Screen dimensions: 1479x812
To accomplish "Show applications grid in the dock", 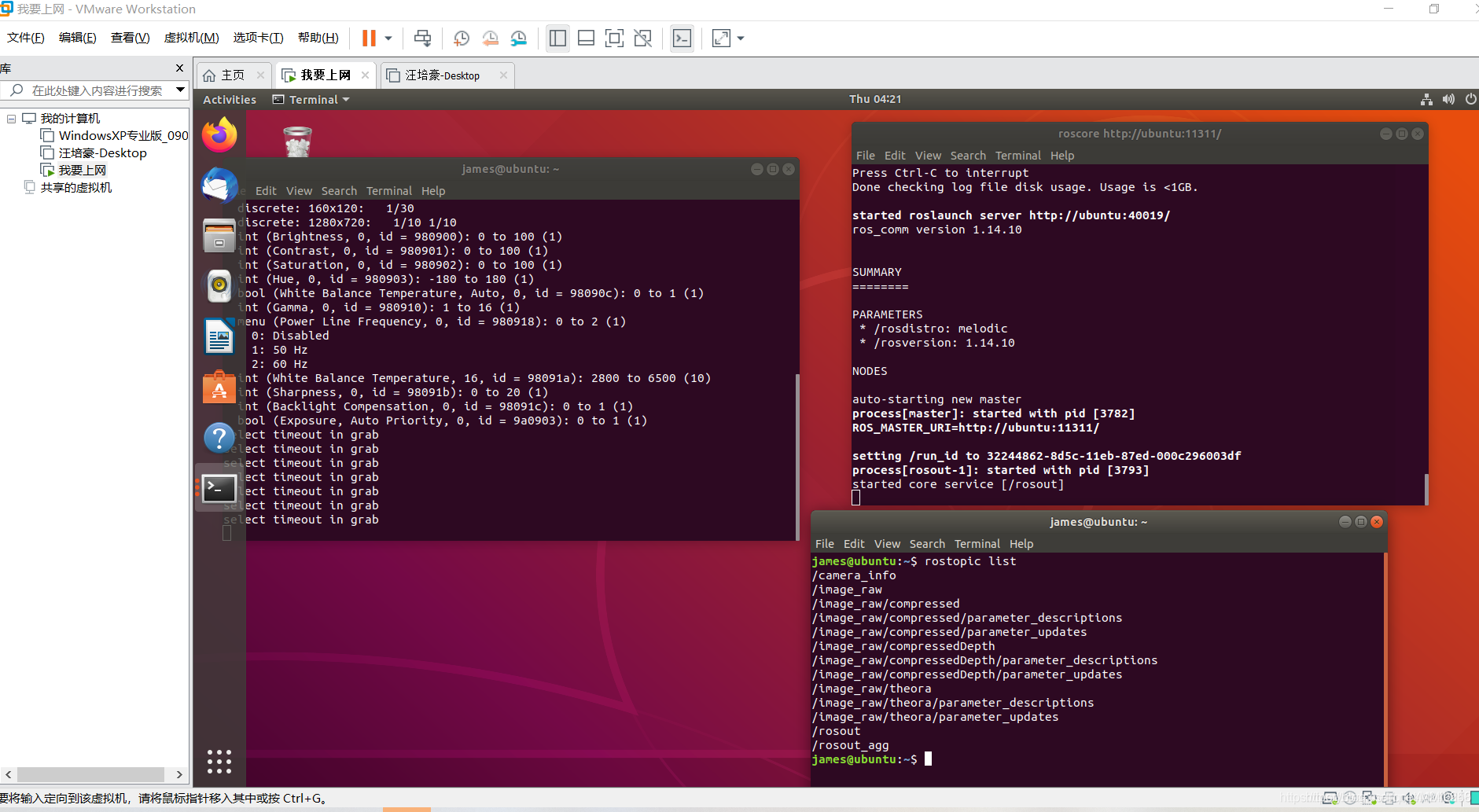I will [x=219, y=762].
